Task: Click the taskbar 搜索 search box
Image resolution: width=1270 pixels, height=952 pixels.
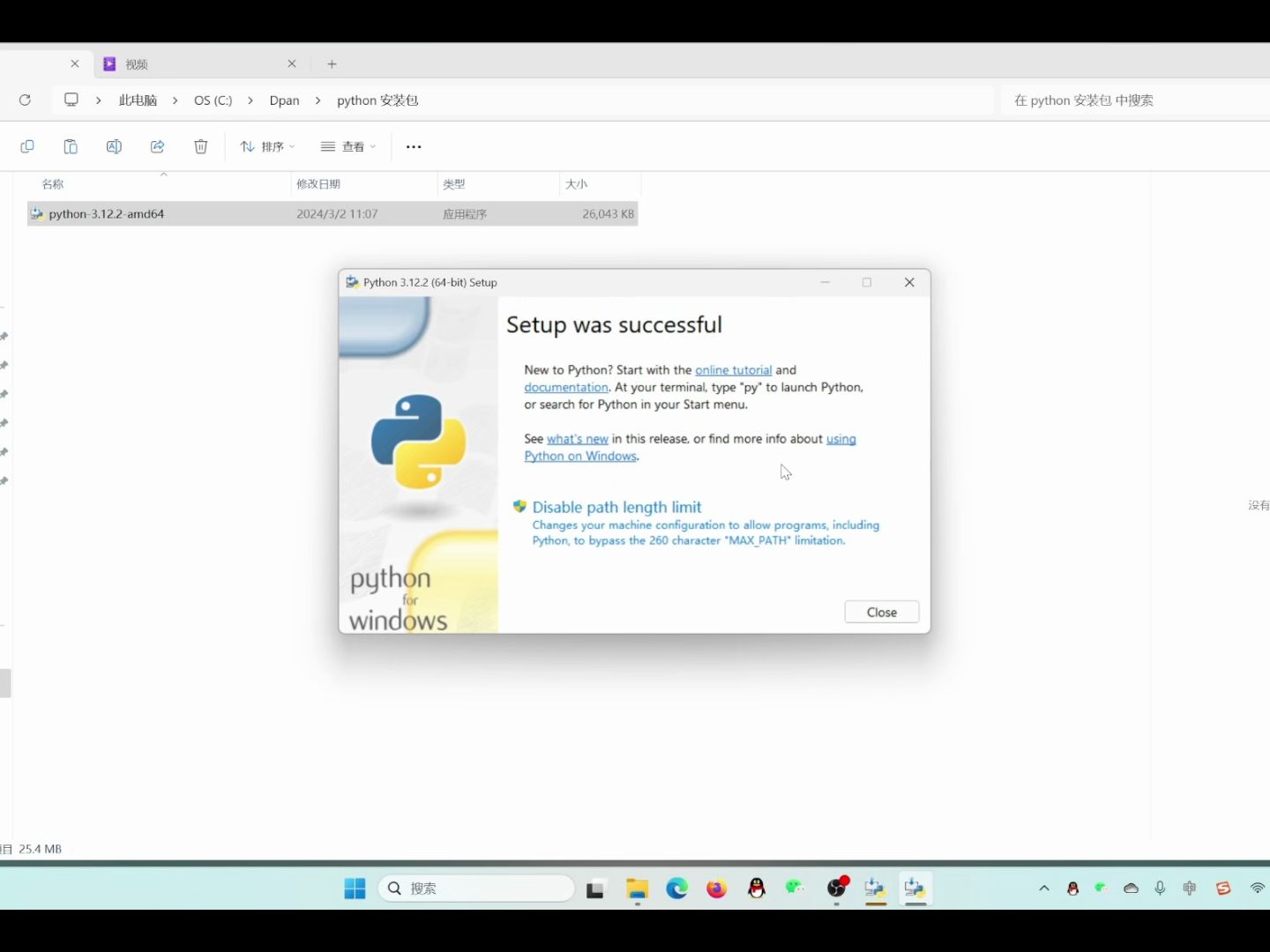Action: (x=476, y=889)
